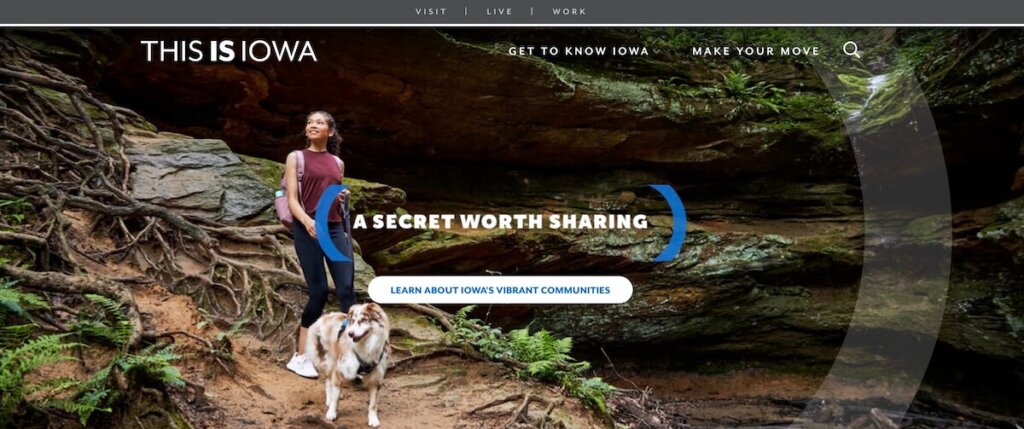Viewport: 1024px width, 429px height.
Task: Click the separator between Visit and Live
Action: (x=466, y=12)
